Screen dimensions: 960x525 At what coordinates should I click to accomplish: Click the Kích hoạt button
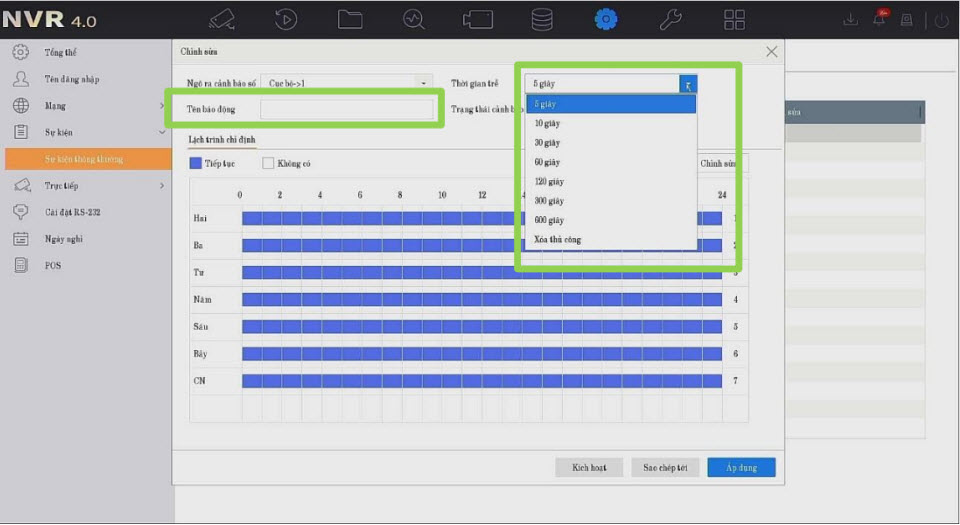(x=589, y=468)
